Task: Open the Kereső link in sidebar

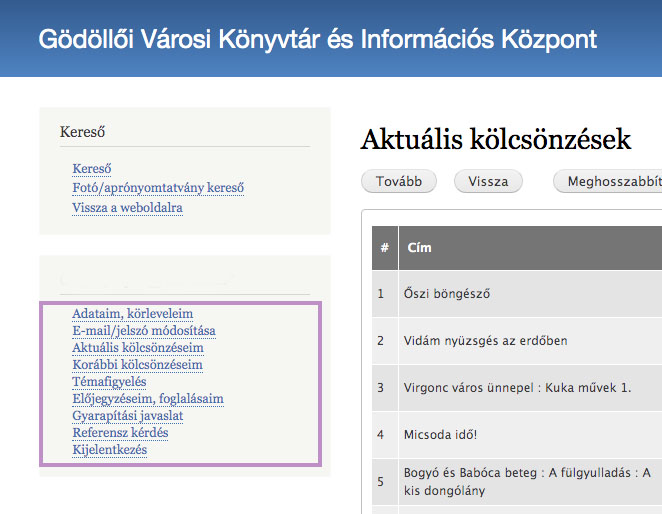Action: pyautogui.click(x=91, y=169)
